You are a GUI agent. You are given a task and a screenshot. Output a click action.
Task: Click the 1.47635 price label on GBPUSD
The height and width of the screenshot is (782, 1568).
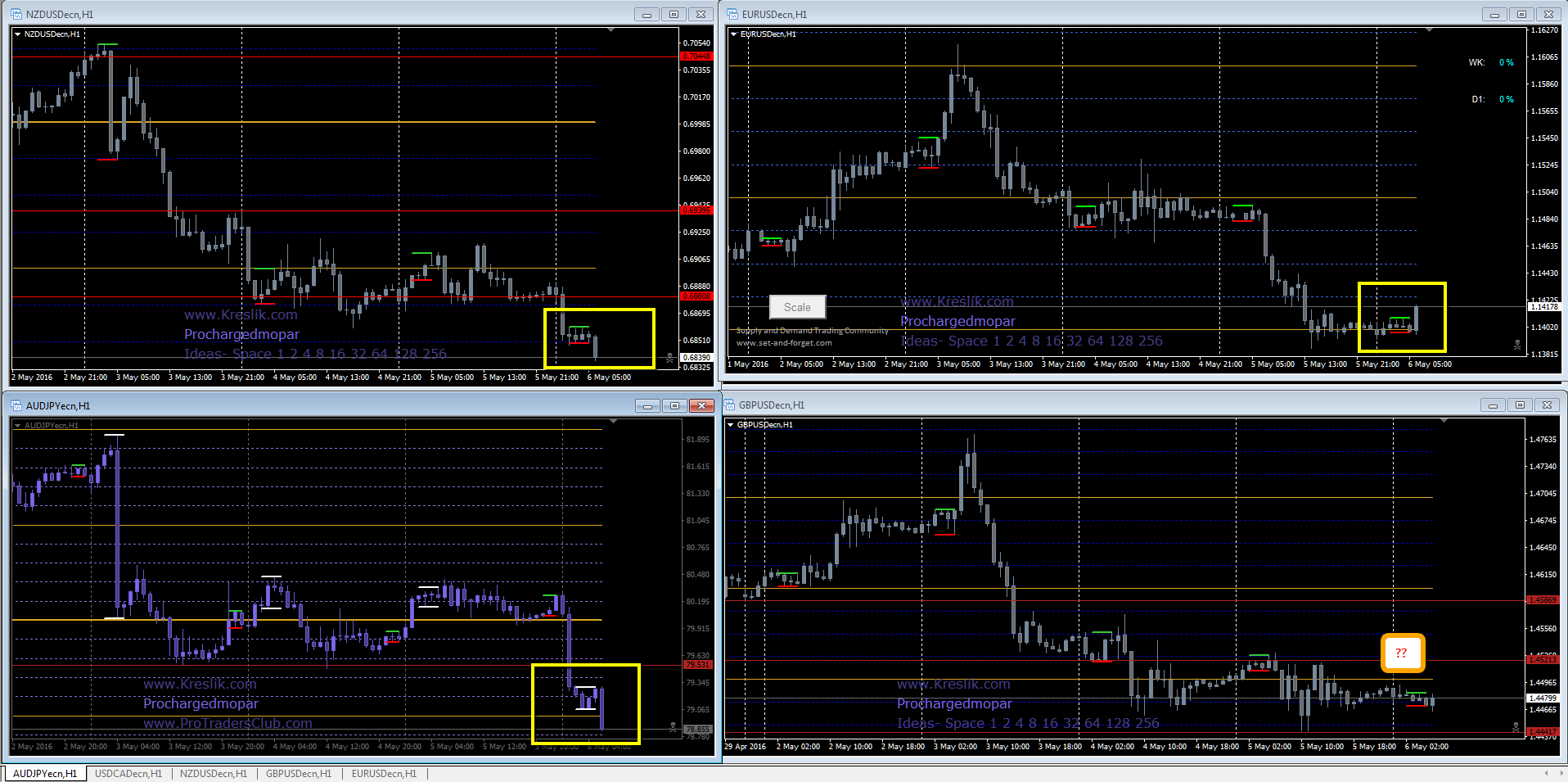pyautogui.click(x=1542, y=440)
